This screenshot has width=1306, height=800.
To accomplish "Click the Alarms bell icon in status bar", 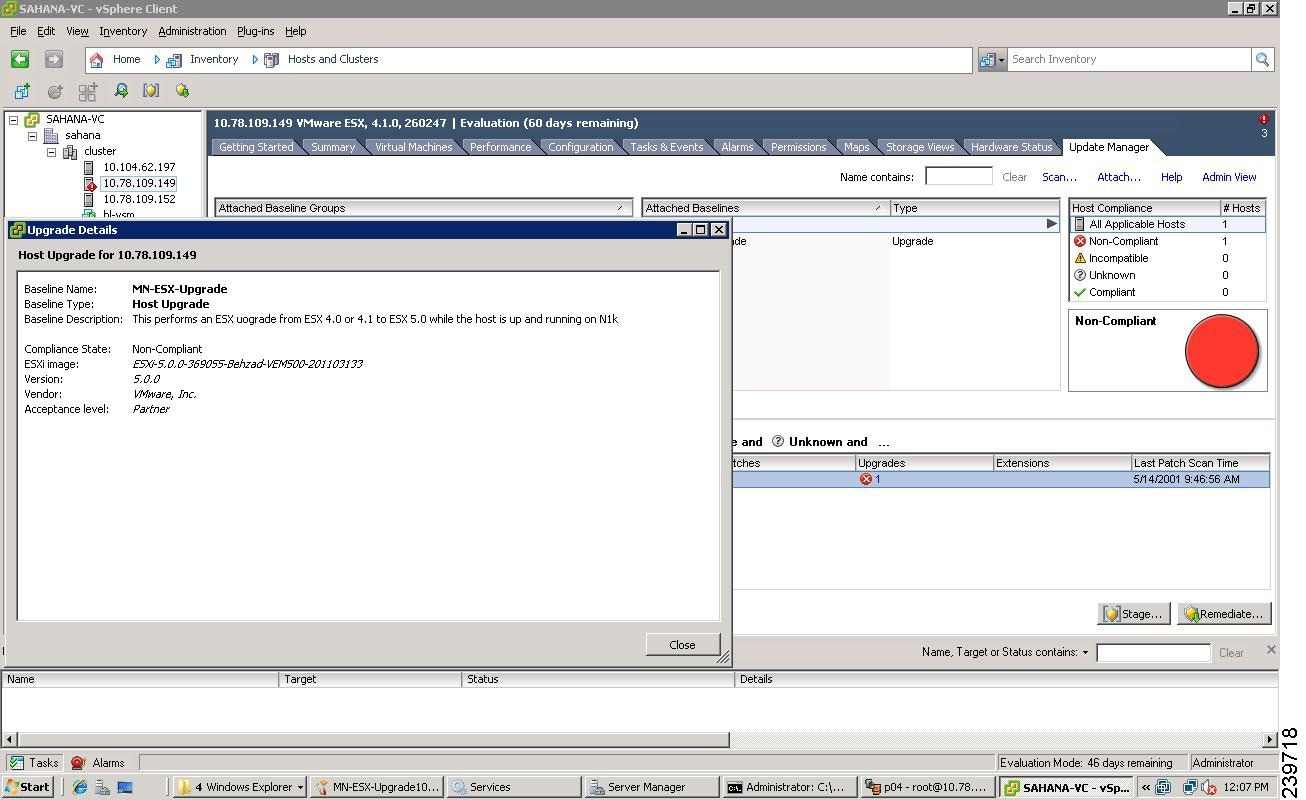I will click(78, 762).
